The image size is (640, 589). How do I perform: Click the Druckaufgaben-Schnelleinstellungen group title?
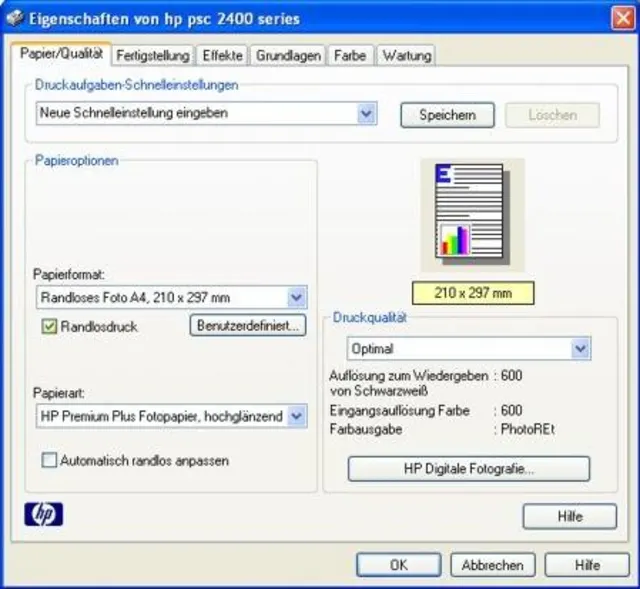pyautogui.click(x=136, y=85)
